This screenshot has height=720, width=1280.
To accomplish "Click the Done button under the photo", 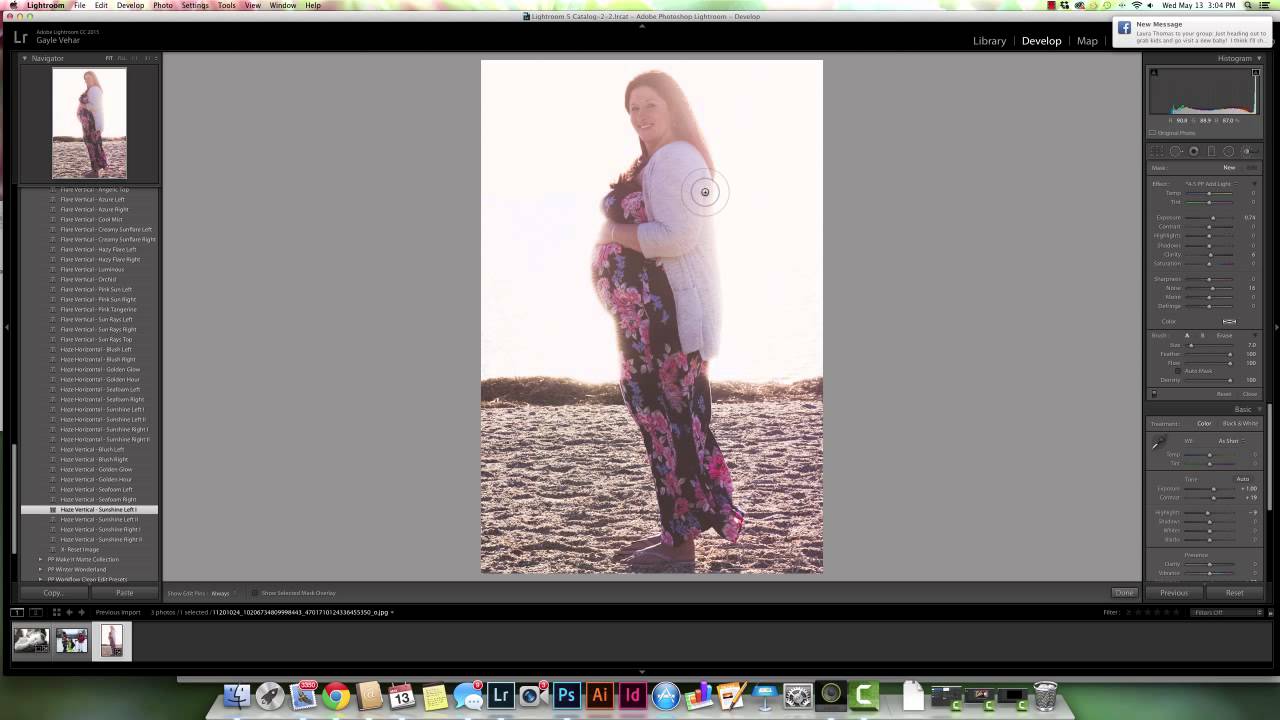I will pos(1124,593).
